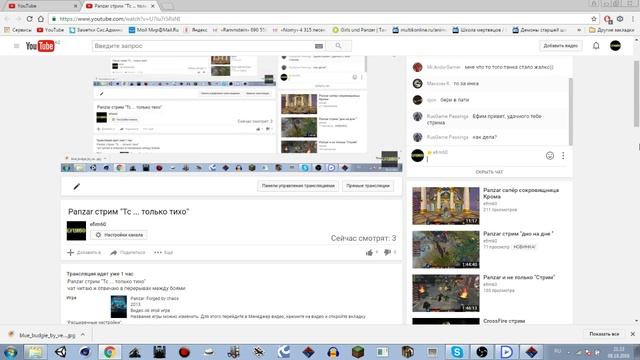Open the 'Другие закладки' bookmarks folder
640x360 pixels.
[611, 30]
